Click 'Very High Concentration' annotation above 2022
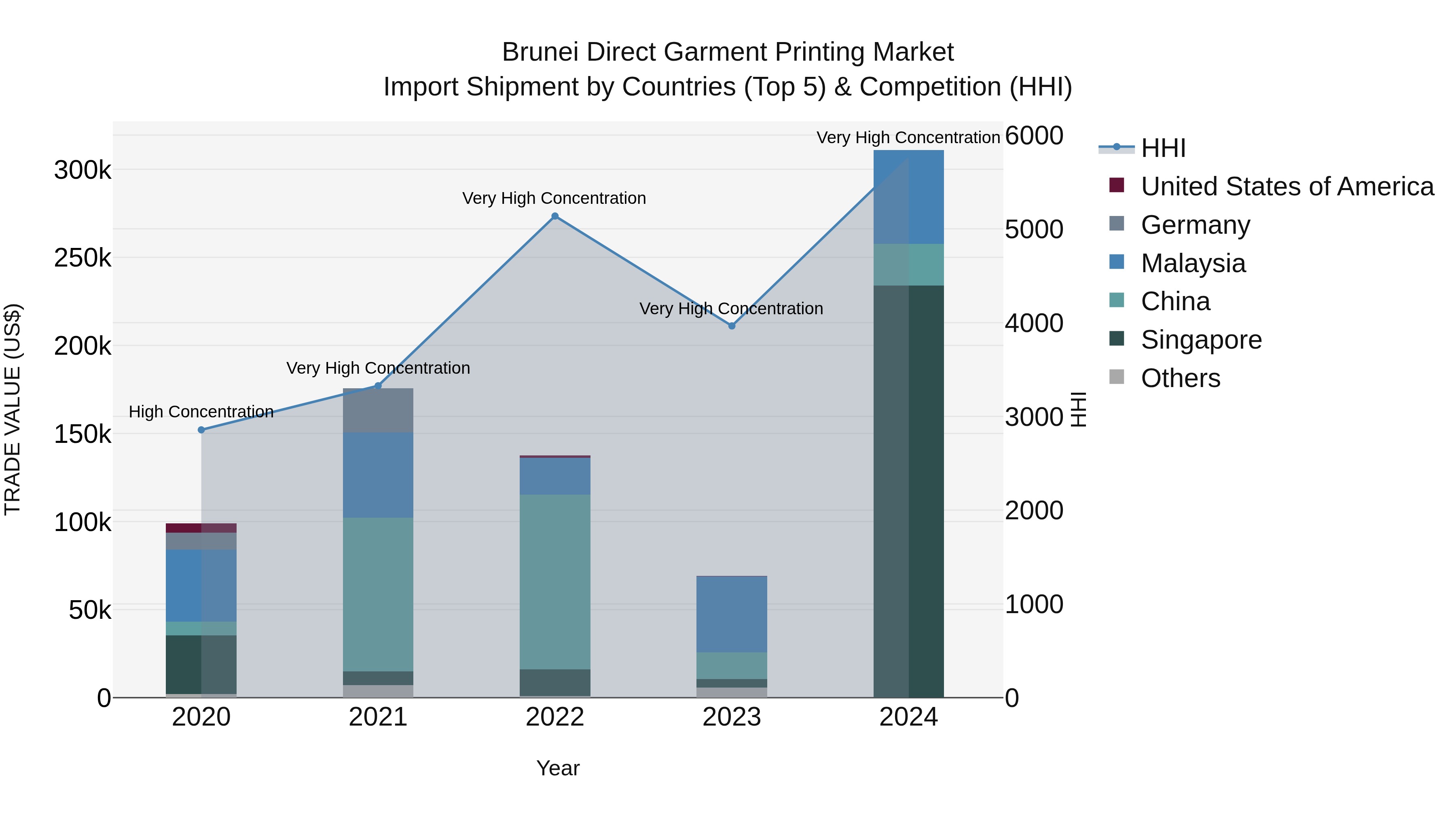1456x819 pixels. coord(554,199)
